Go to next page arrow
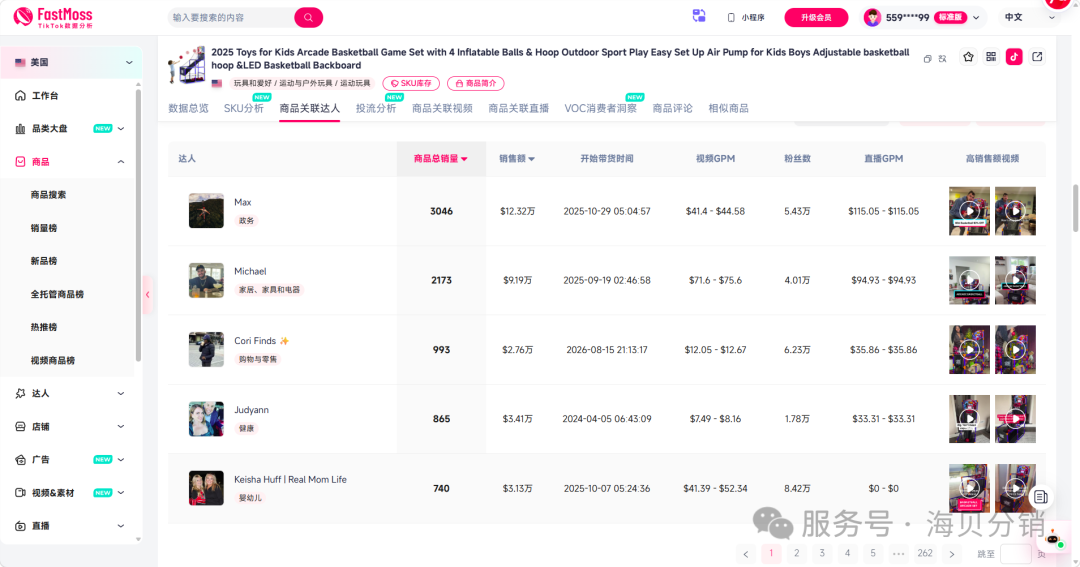 pyautogui.click(x=952, y=554)
